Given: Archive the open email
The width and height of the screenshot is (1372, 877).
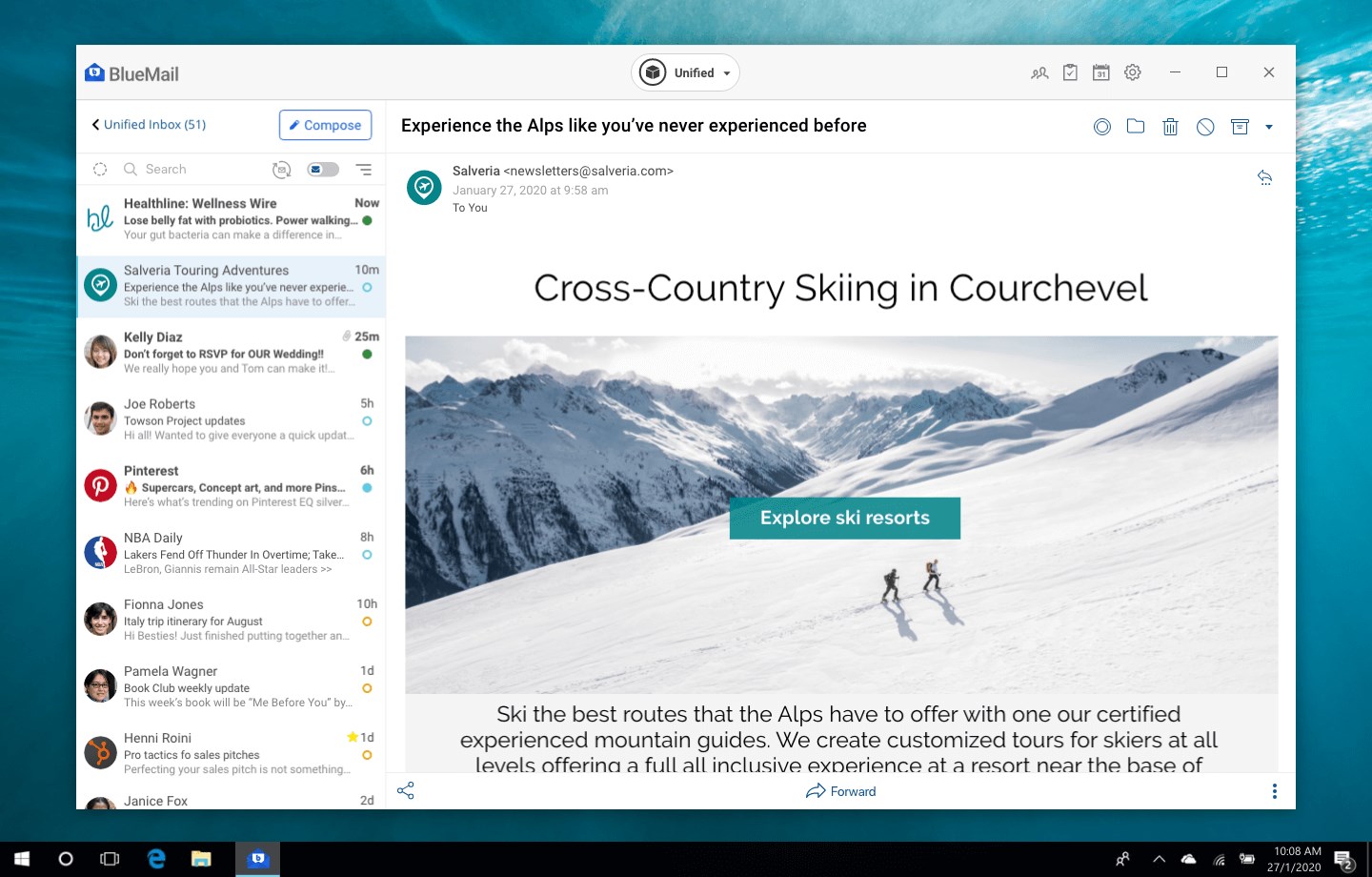Looking at the screenshot, I should coord(1240,127).
